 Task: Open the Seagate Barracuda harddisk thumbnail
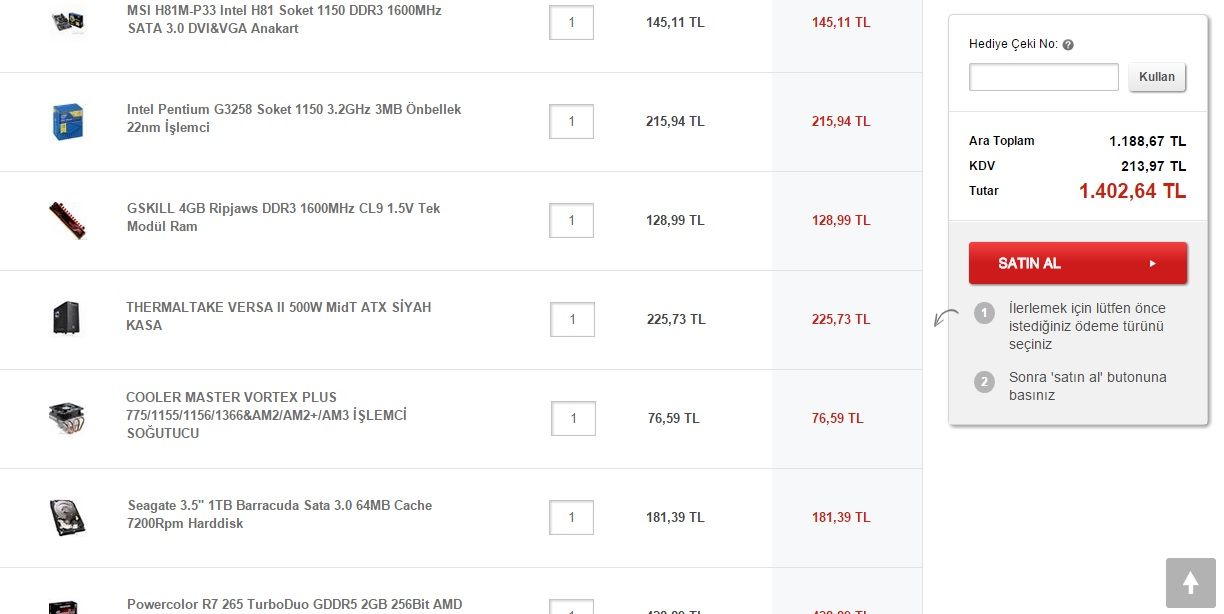click(x=68, y=517)
